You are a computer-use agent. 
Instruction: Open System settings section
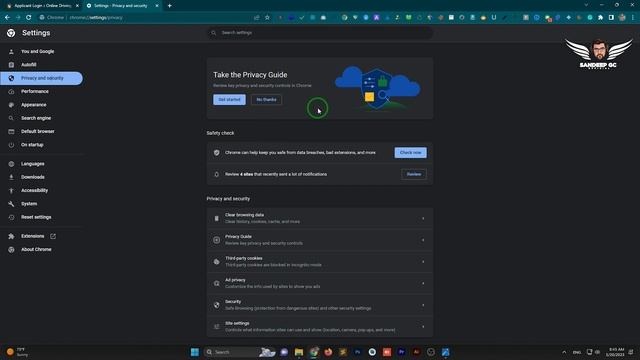(29, 204)
